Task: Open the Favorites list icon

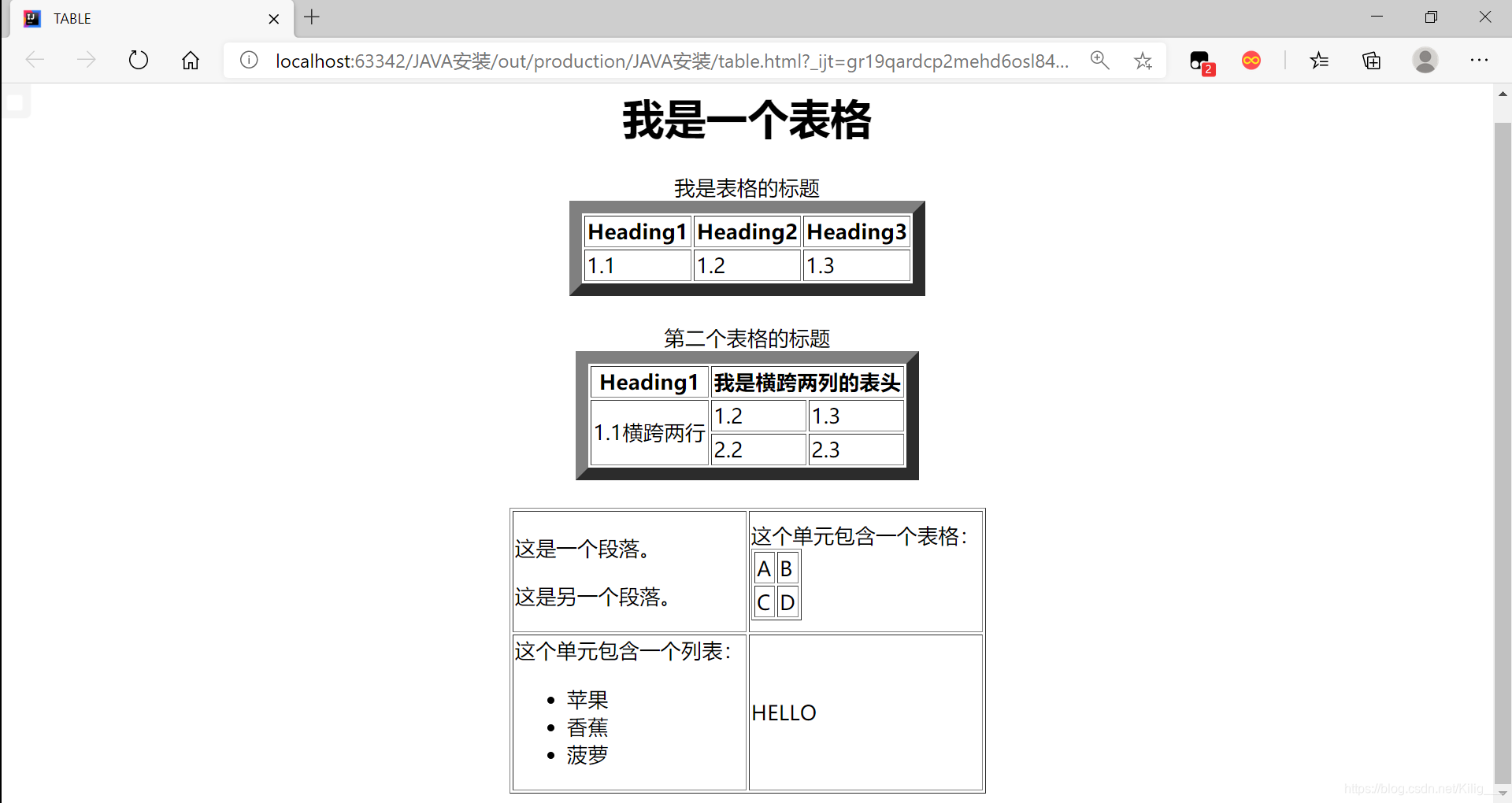Action: click(x=1319, y=60)
